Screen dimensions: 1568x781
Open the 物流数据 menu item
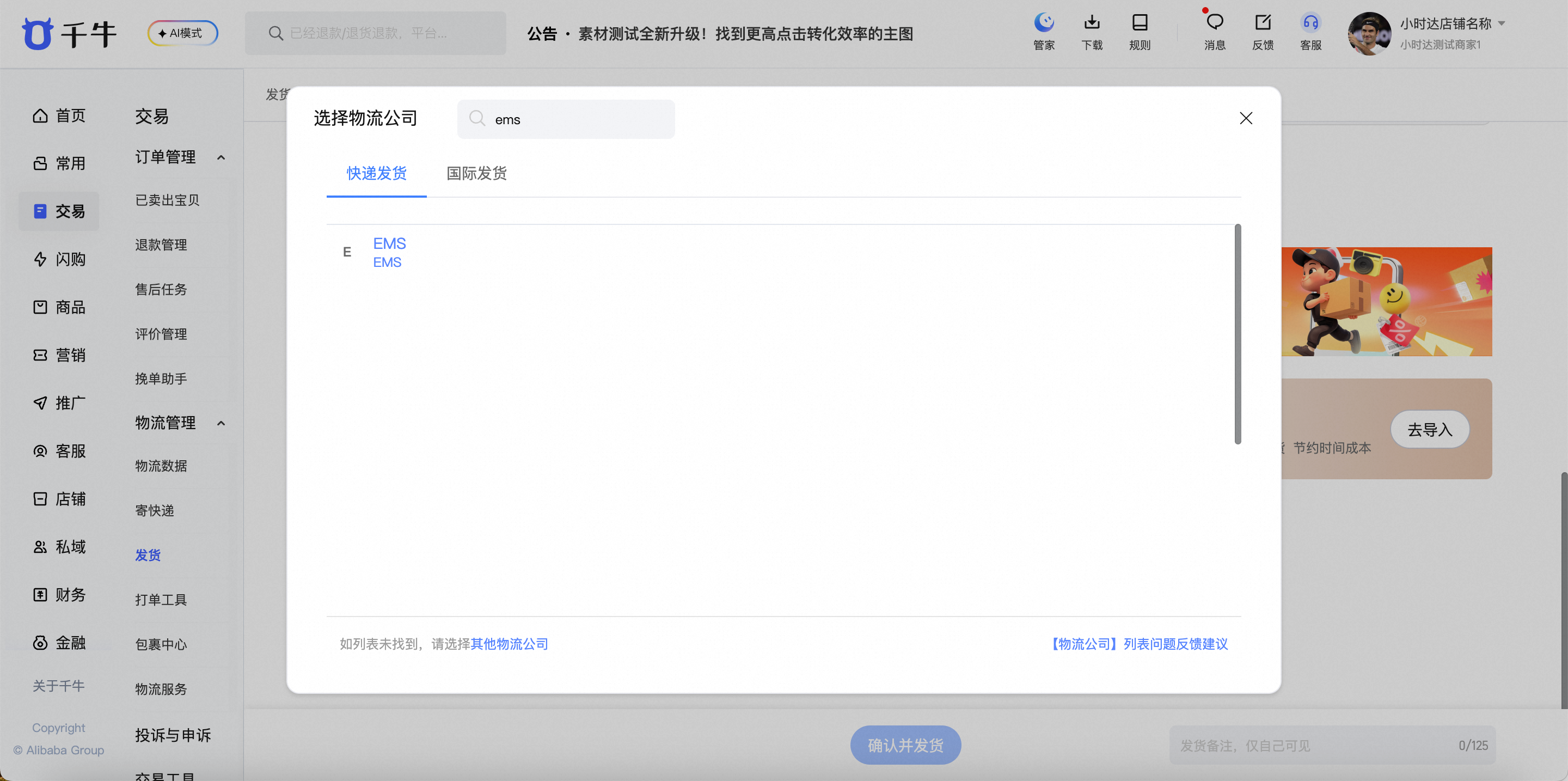click(161, 466)
